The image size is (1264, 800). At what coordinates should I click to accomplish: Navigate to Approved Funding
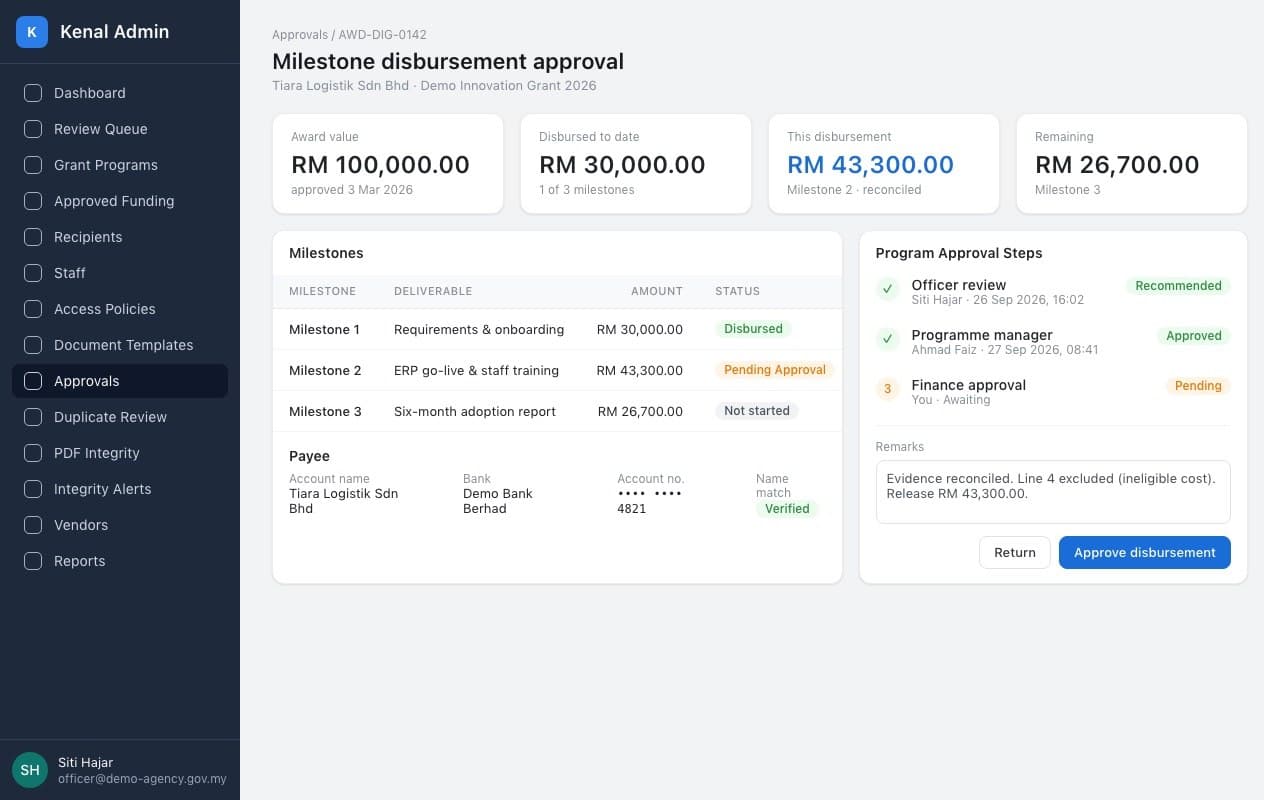(120, 201)
